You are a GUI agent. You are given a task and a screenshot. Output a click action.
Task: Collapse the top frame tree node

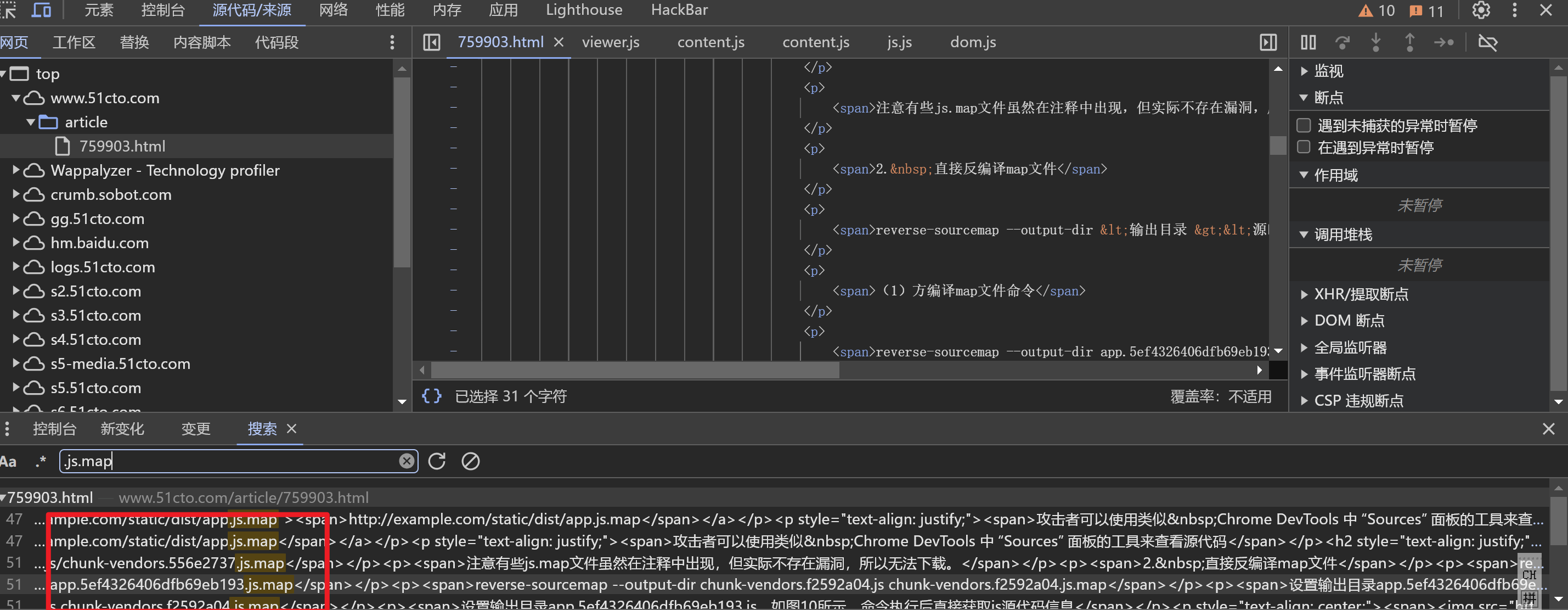4,74
